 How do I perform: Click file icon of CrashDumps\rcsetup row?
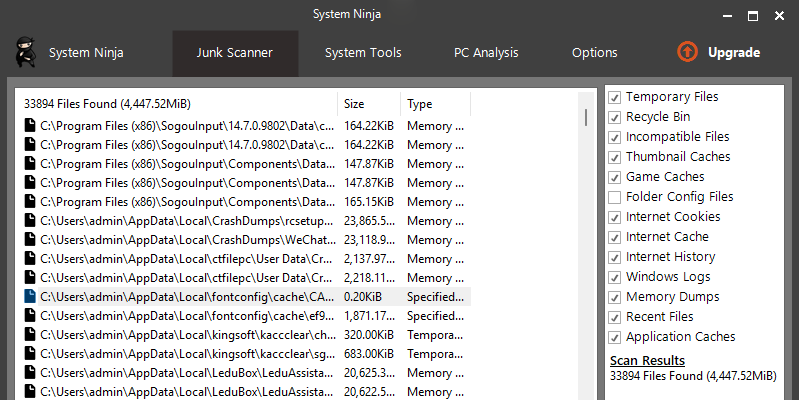[x=31, y=221]
